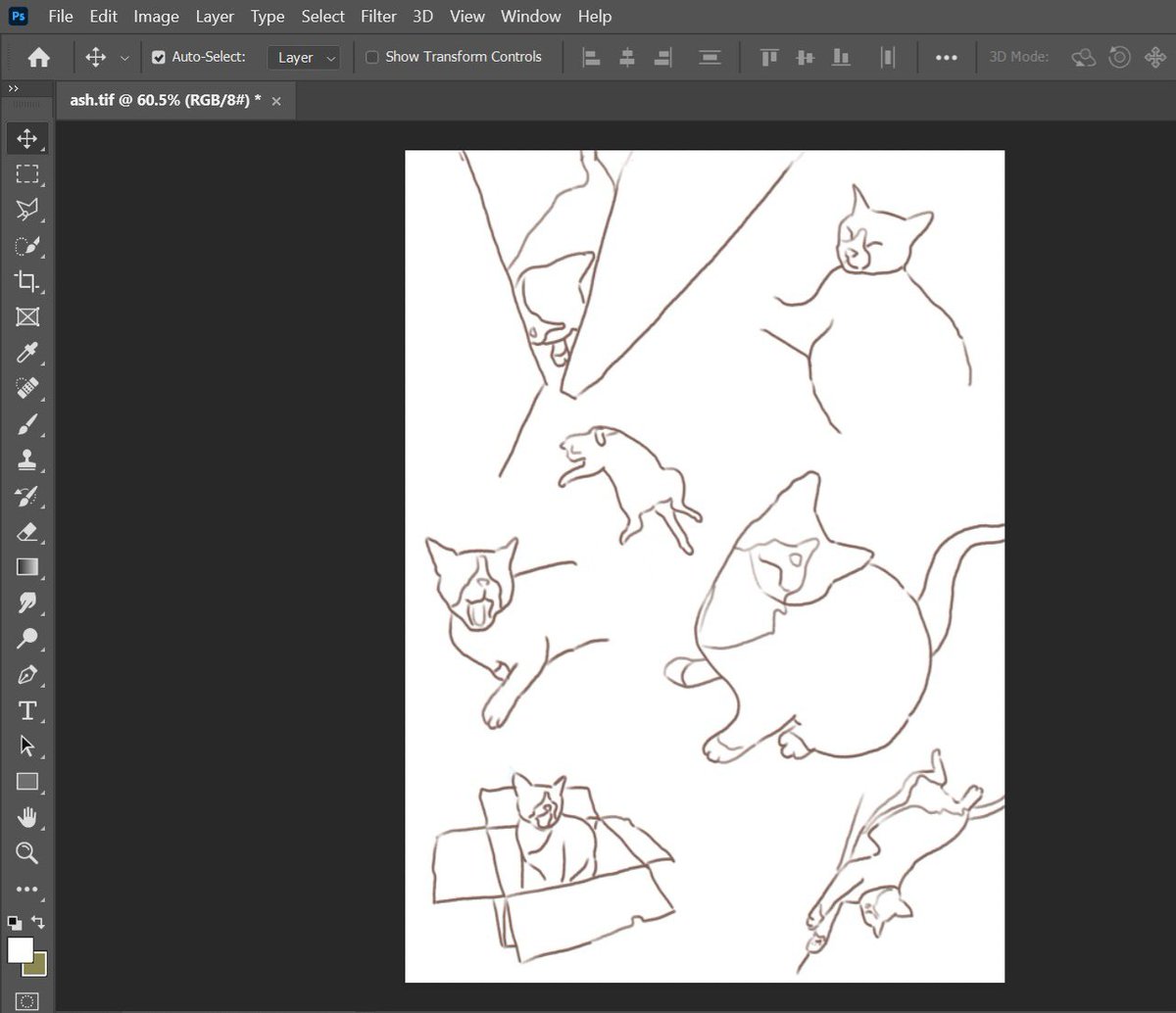
Task: Select the Brush tool
Action: [26, 423]
